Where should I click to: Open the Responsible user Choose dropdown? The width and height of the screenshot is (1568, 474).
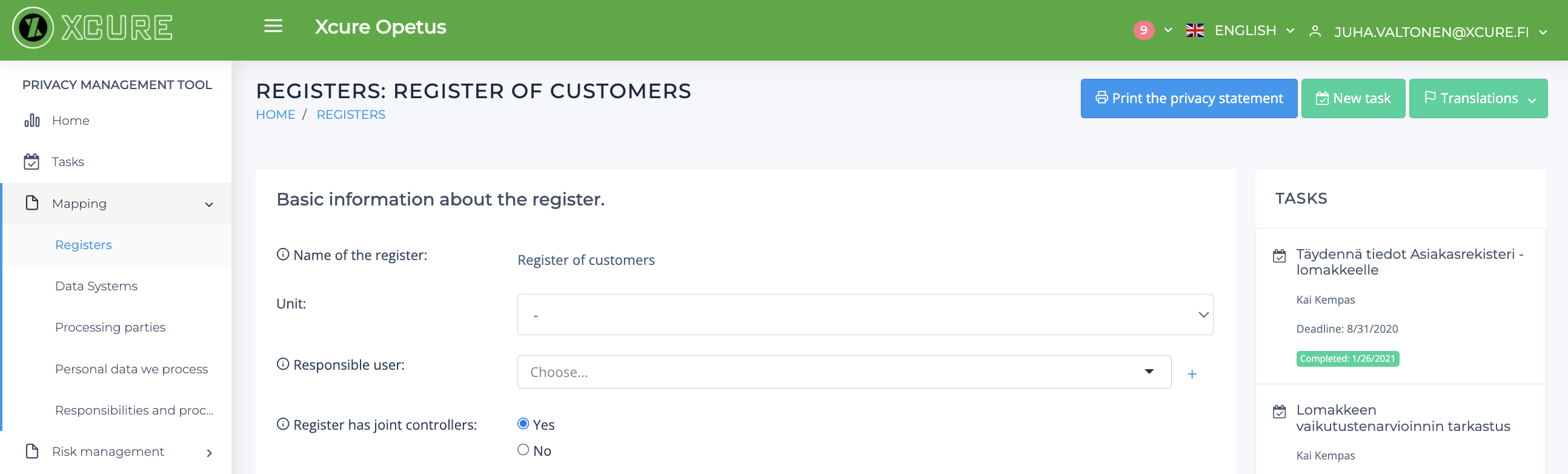coord(843,372)
